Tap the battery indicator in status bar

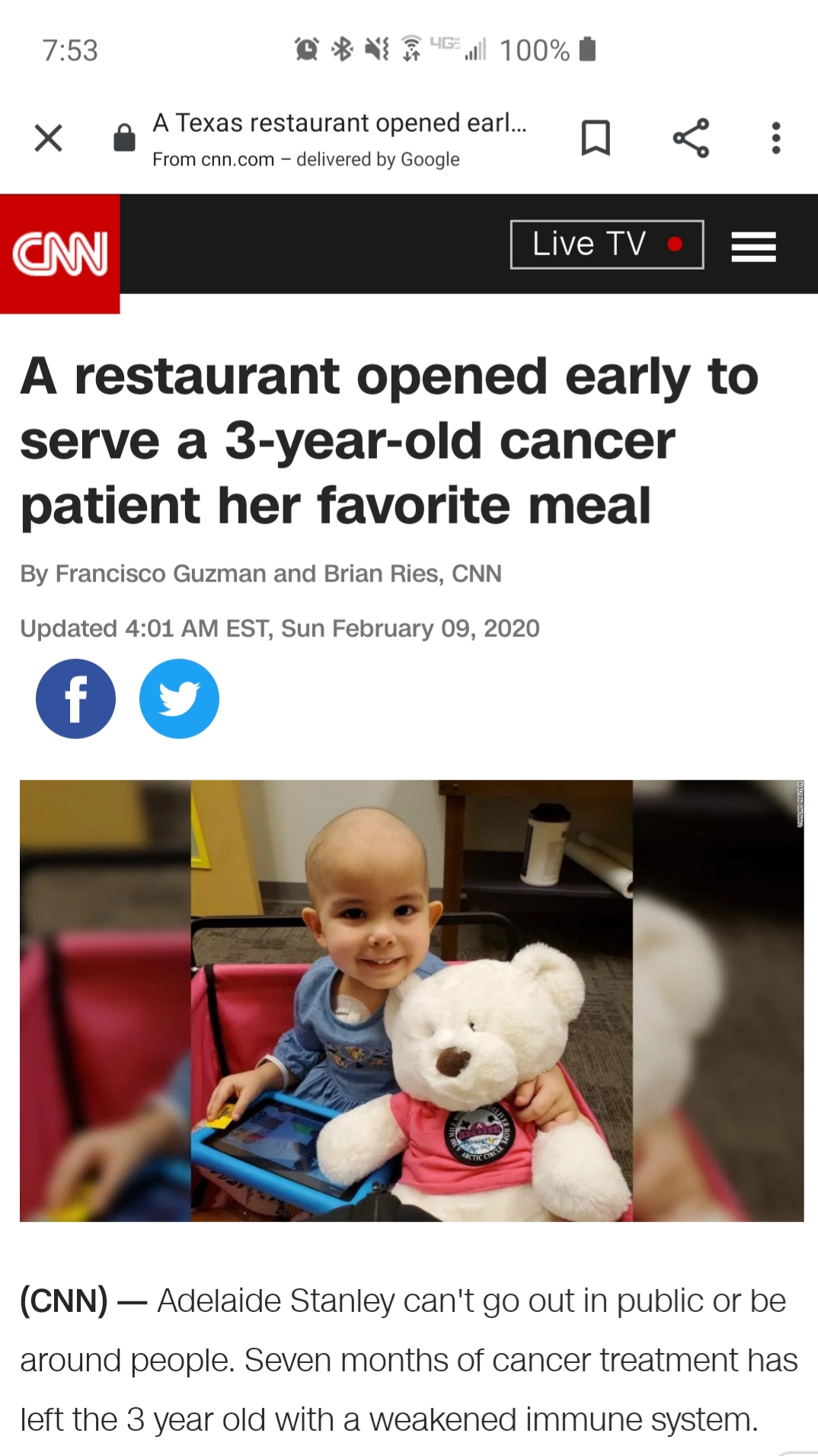pyautogui.click(x=587, y=50)
